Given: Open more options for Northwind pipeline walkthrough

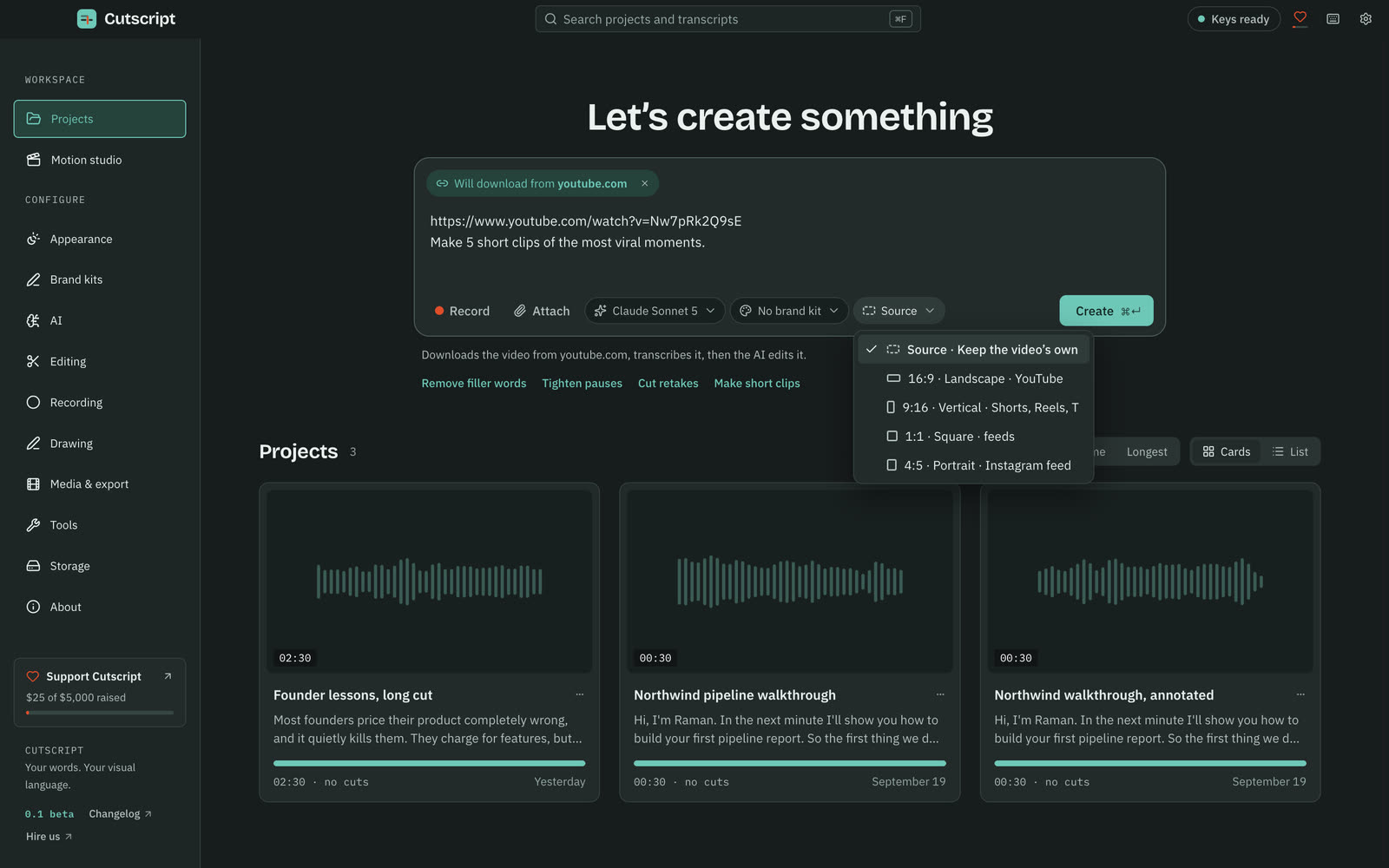Looking at the screenshot, I should pyautogui.click(x=940, y=694).
